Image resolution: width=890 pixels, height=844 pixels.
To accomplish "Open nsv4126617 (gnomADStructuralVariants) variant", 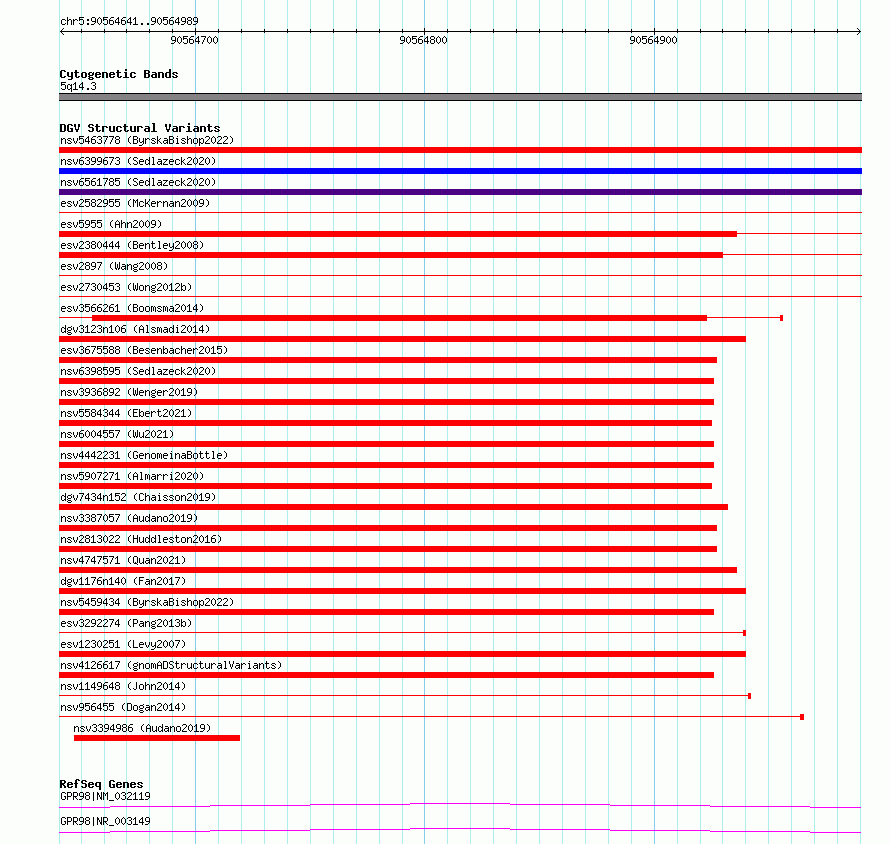I will coord(171,665).
